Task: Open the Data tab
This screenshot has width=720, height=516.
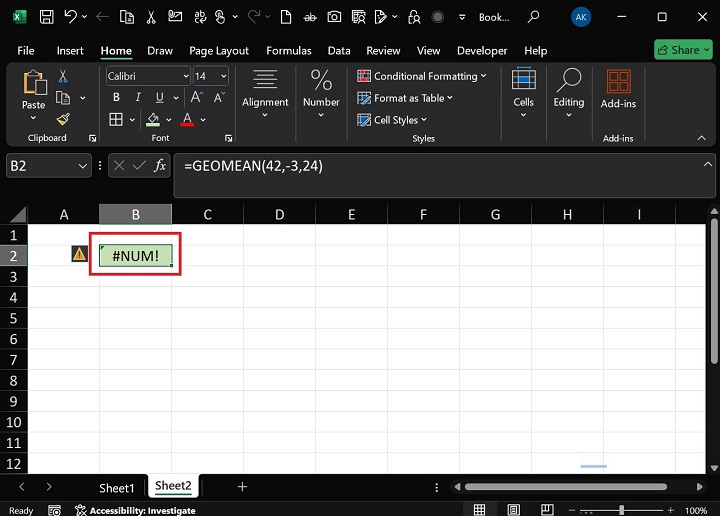Action: [x=339, y=50]
